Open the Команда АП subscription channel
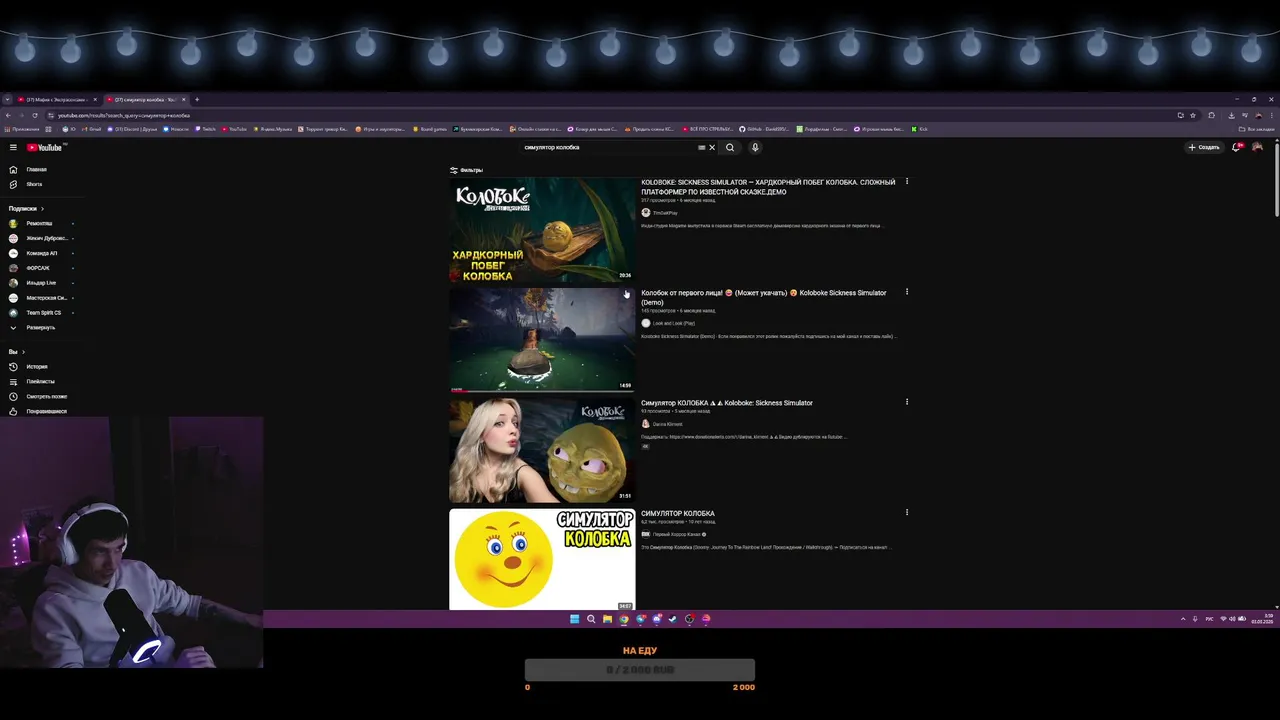 42,253
